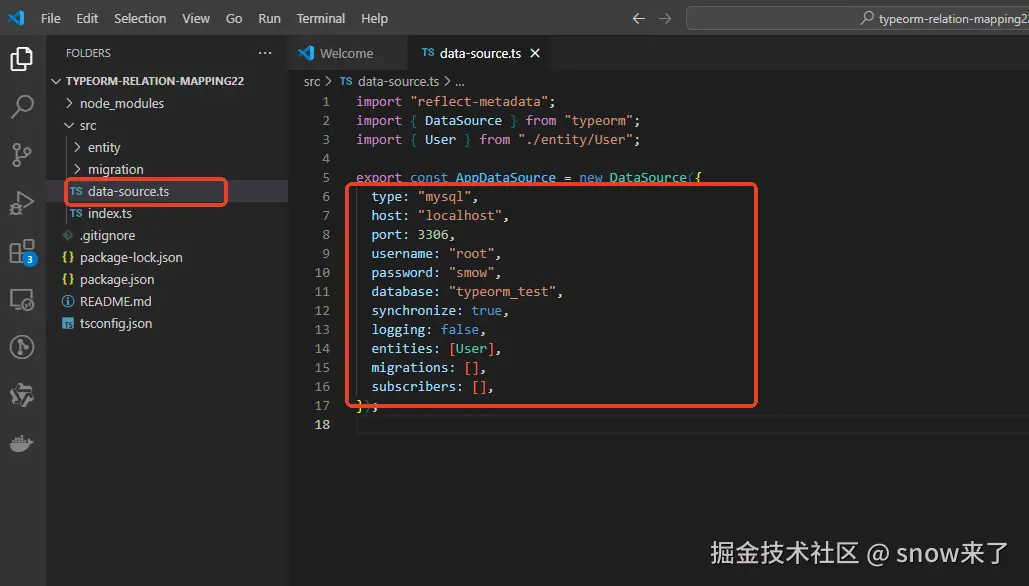
Task: Open the Run and Debug view
Action: click(22, 203)
